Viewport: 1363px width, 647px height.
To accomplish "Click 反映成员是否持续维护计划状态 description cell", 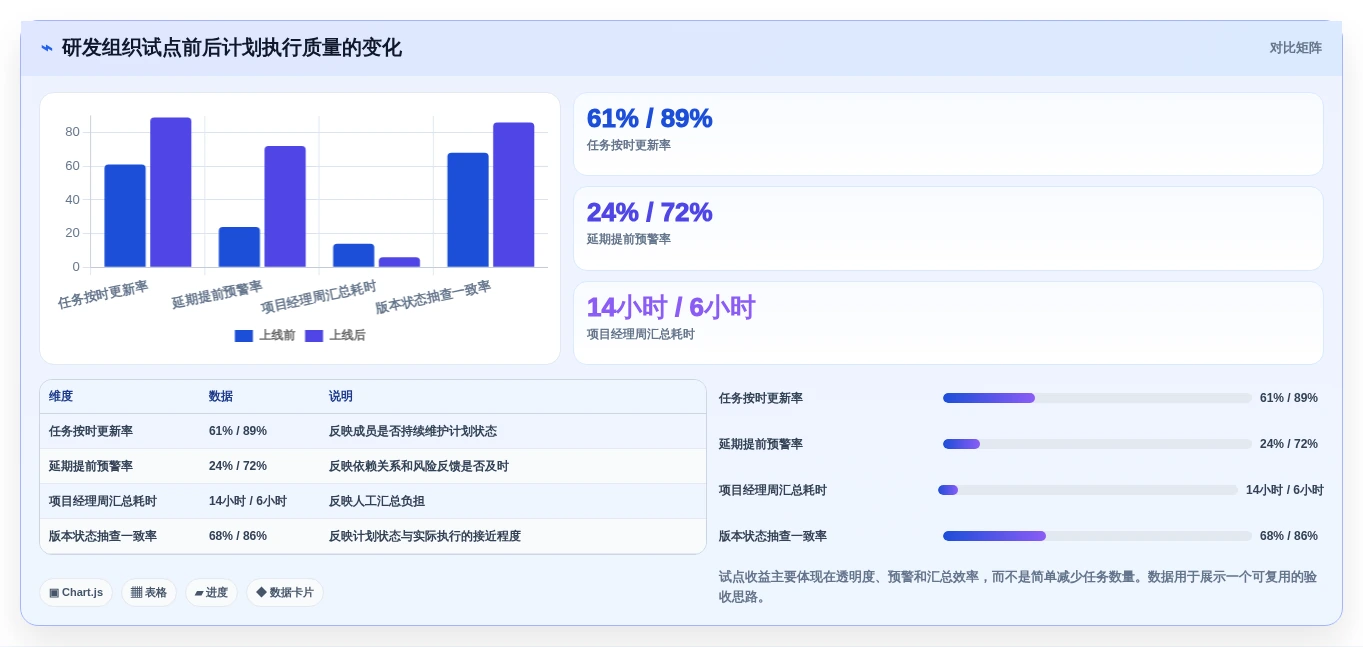I will [413, 431].
